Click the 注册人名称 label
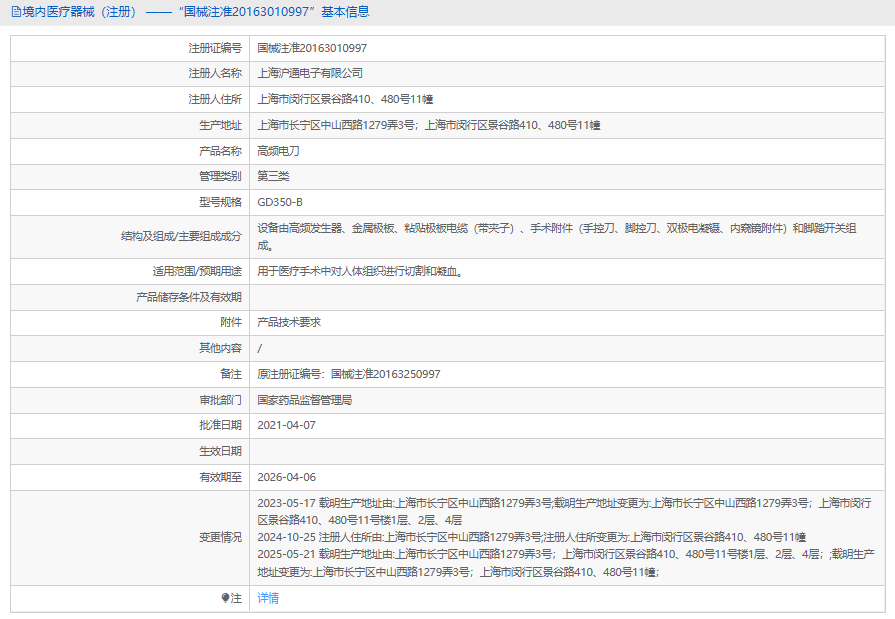Viewport: 895px width, 619px height. click(x=215, y=73)
